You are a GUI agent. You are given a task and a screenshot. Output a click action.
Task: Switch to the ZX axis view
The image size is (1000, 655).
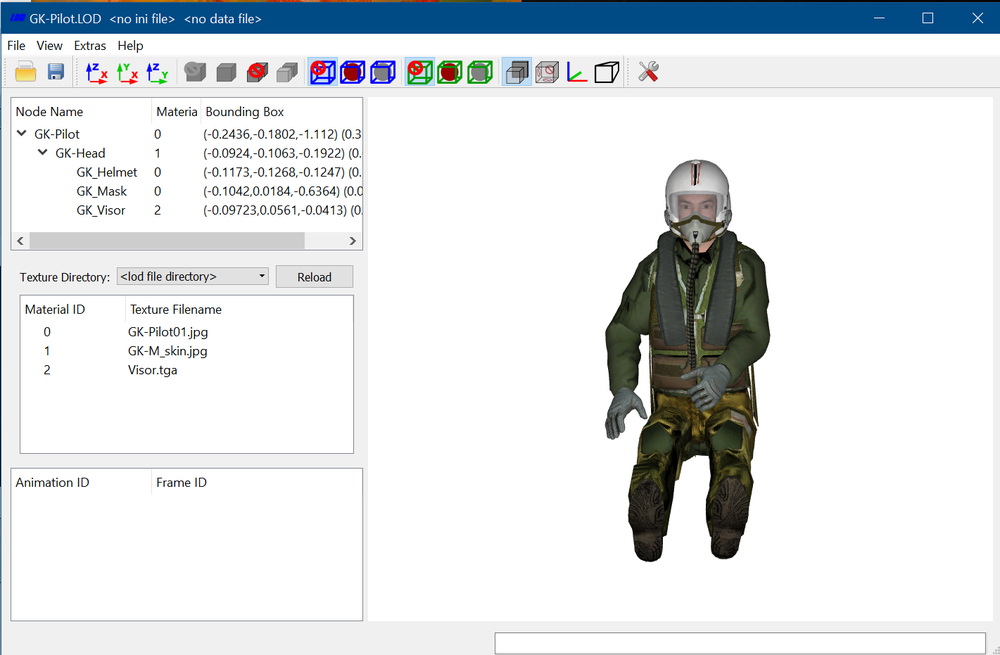(96, 72)
